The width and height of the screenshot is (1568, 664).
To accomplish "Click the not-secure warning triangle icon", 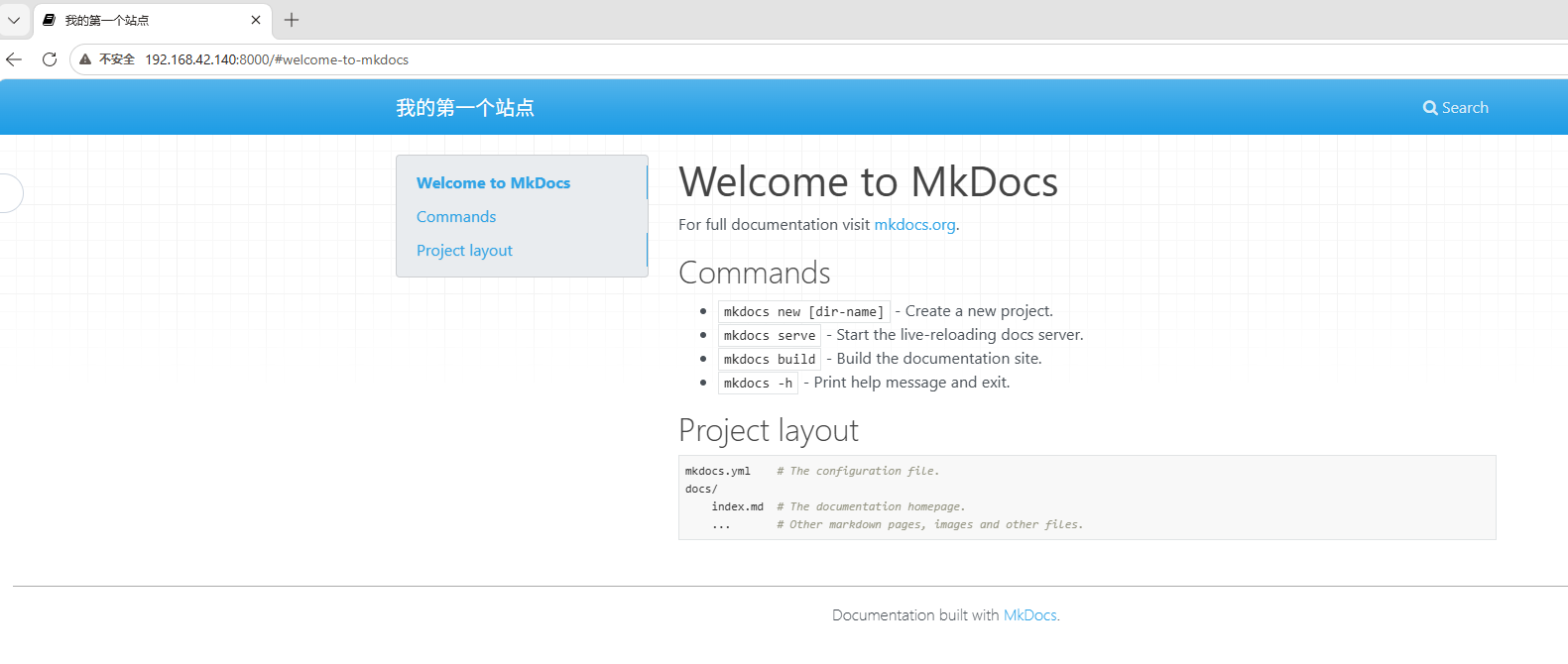I will (x=85, y=59).
